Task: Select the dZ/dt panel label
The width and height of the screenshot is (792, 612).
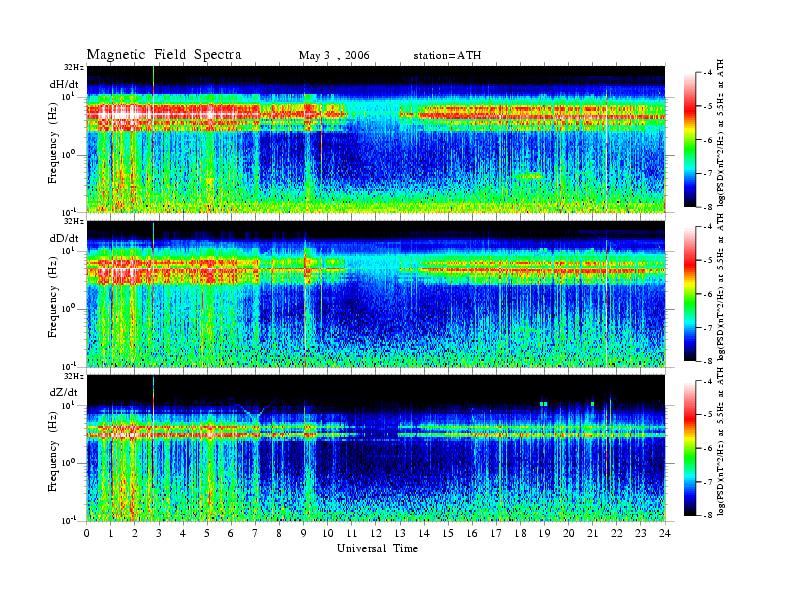Action: [x=64, y=392]
